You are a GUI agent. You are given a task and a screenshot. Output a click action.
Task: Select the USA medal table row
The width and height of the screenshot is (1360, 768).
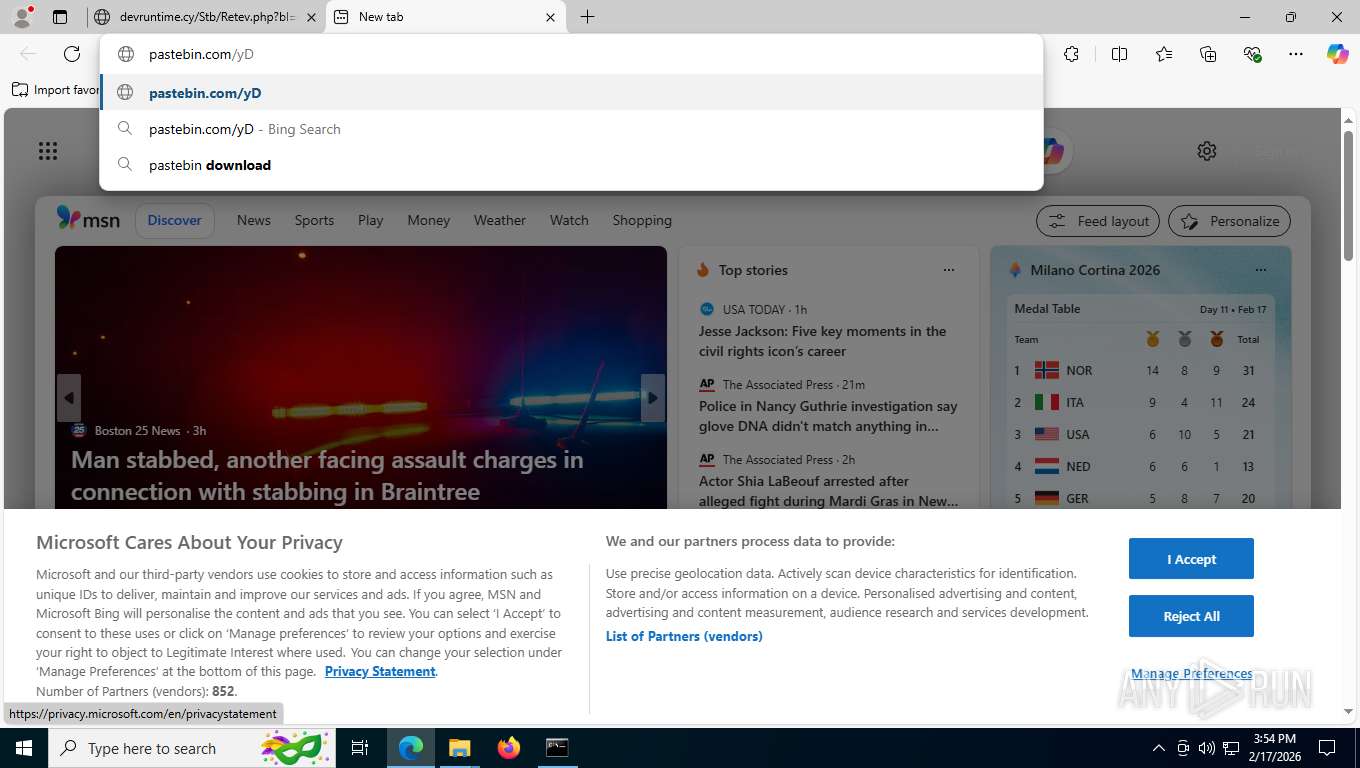(1140, 434)
